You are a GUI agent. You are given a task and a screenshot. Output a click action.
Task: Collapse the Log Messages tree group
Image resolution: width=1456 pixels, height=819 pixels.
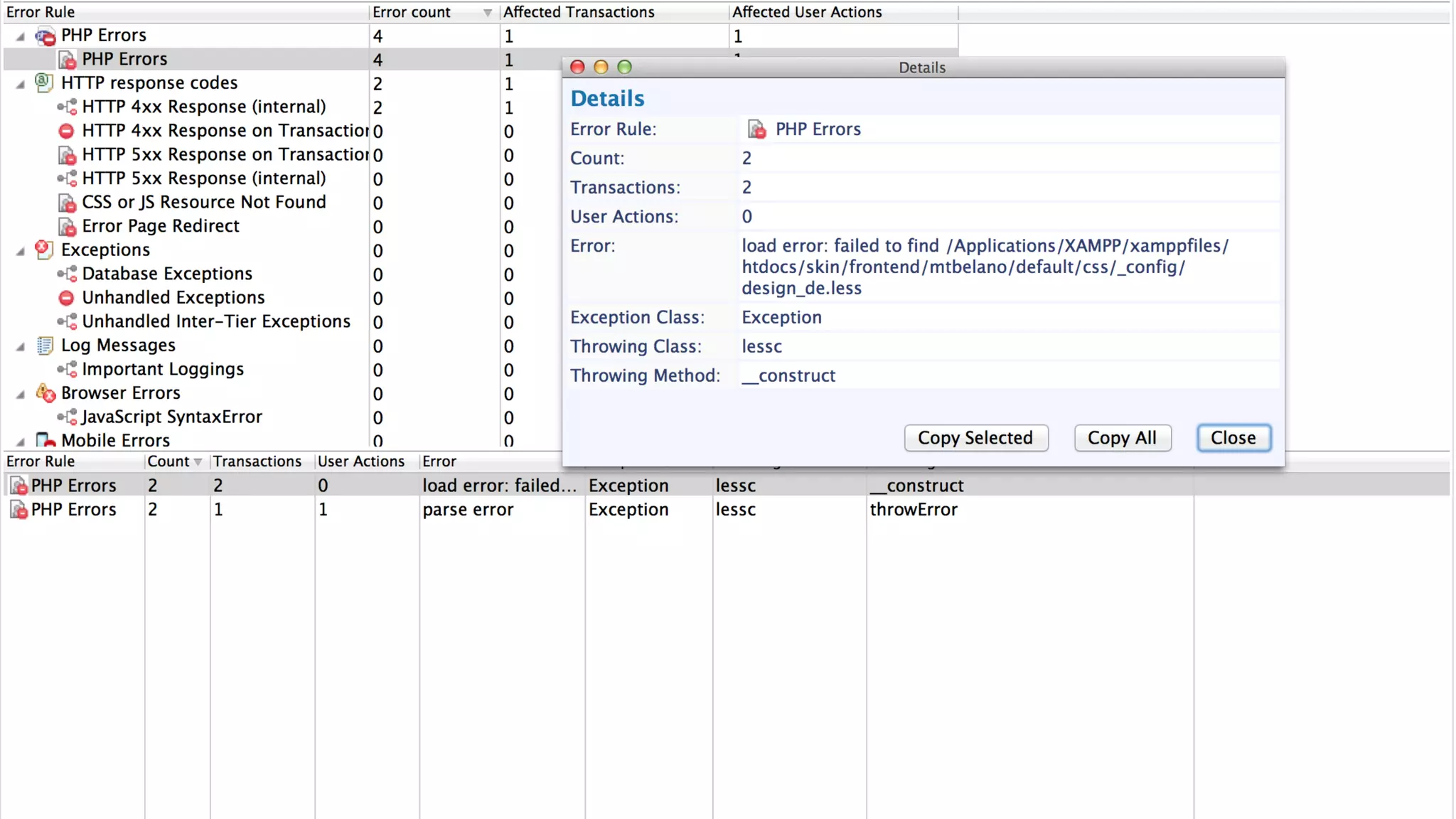[21, 346]
